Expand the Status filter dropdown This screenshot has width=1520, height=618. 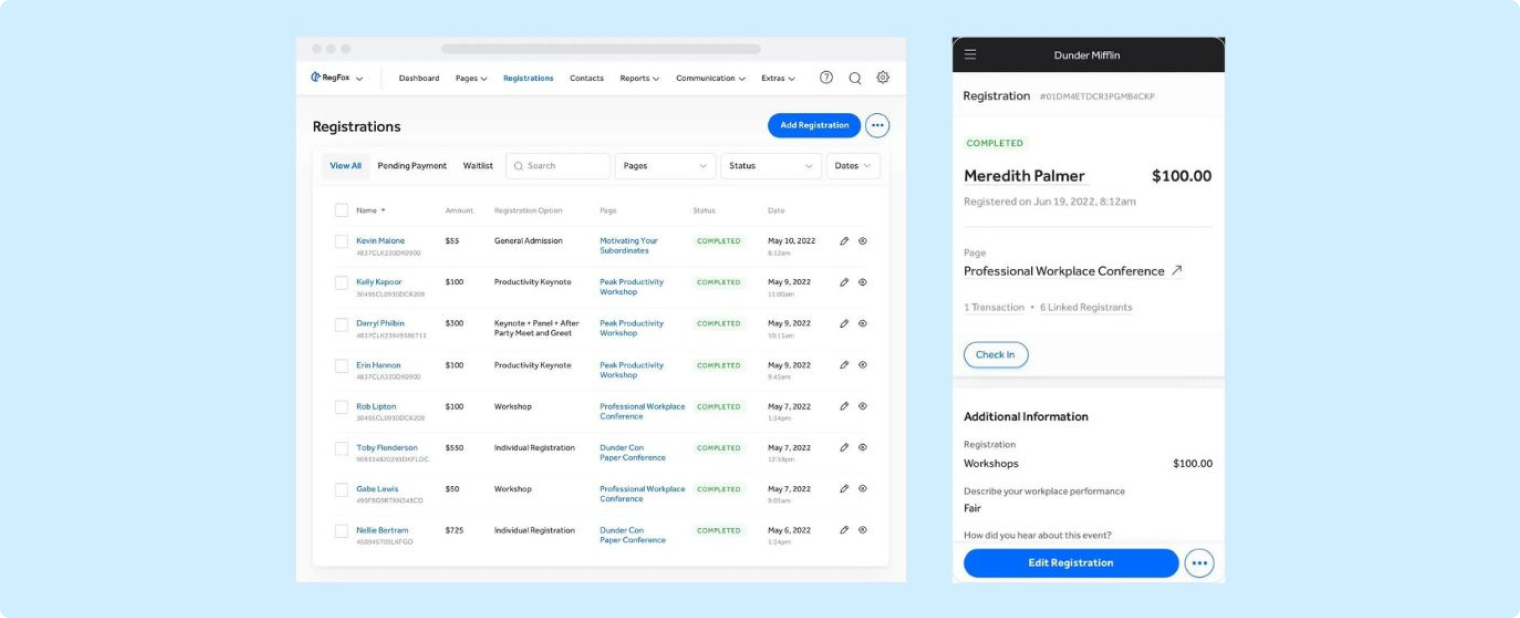[771, 165]
